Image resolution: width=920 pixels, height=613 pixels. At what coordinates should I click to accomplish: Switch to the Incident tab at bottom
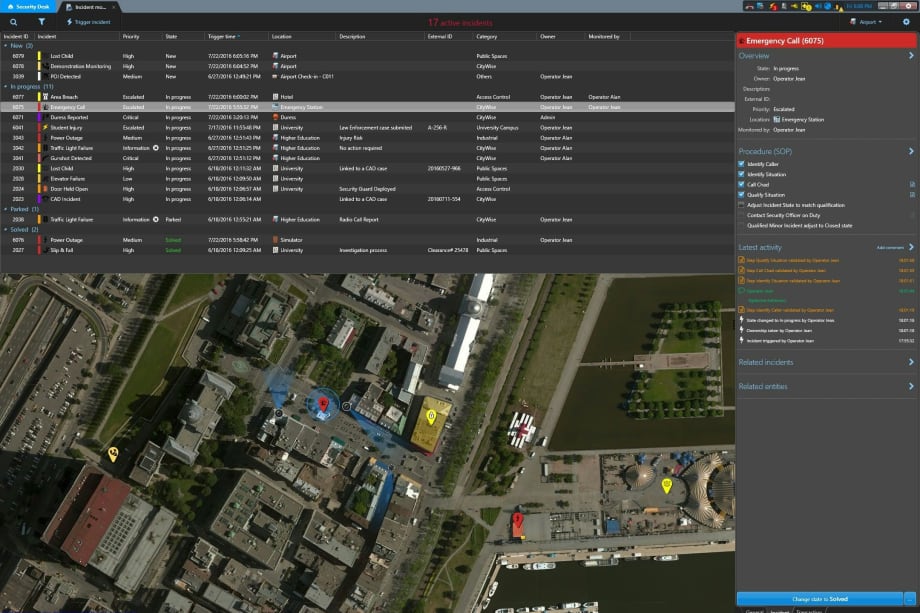780,610
